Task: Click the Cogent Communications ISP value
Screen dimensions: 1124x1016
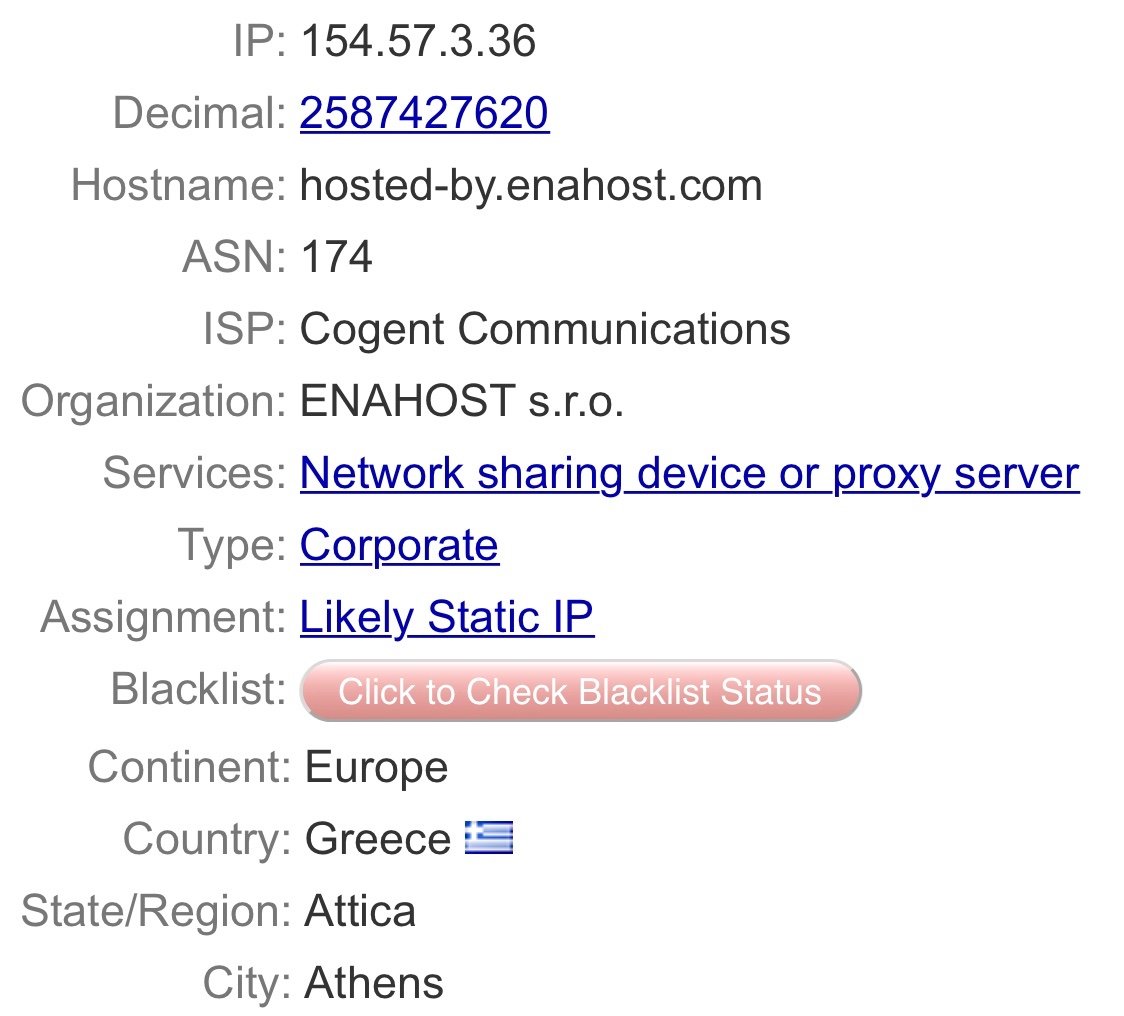Action: (545, 330)
